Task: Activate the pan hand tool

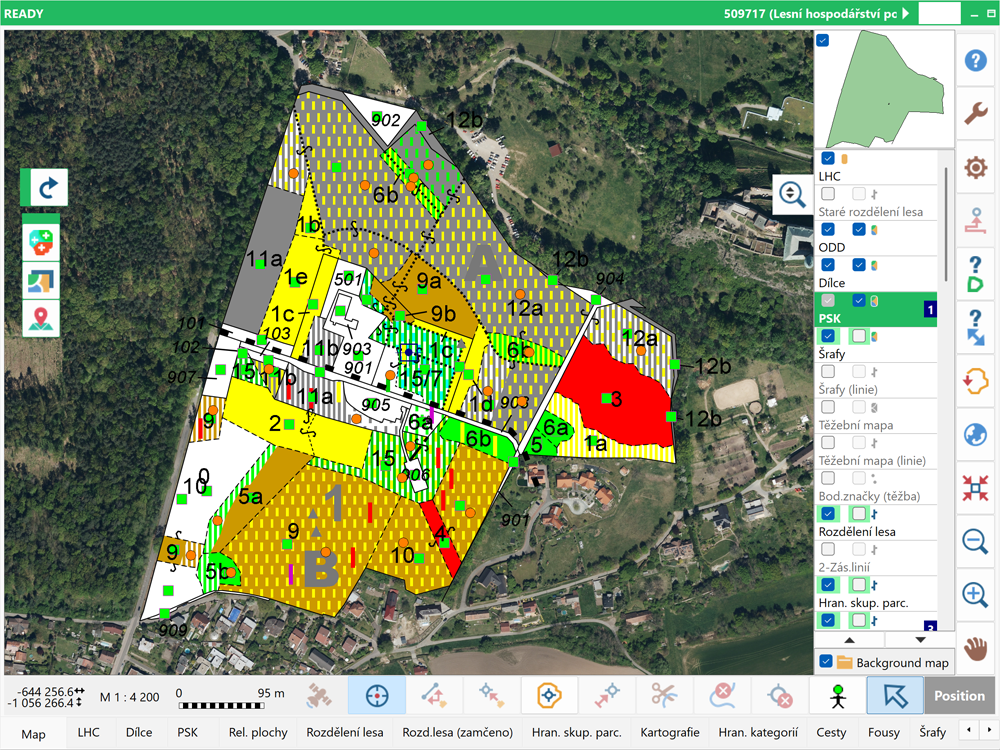Action: (x=975, y=649)
